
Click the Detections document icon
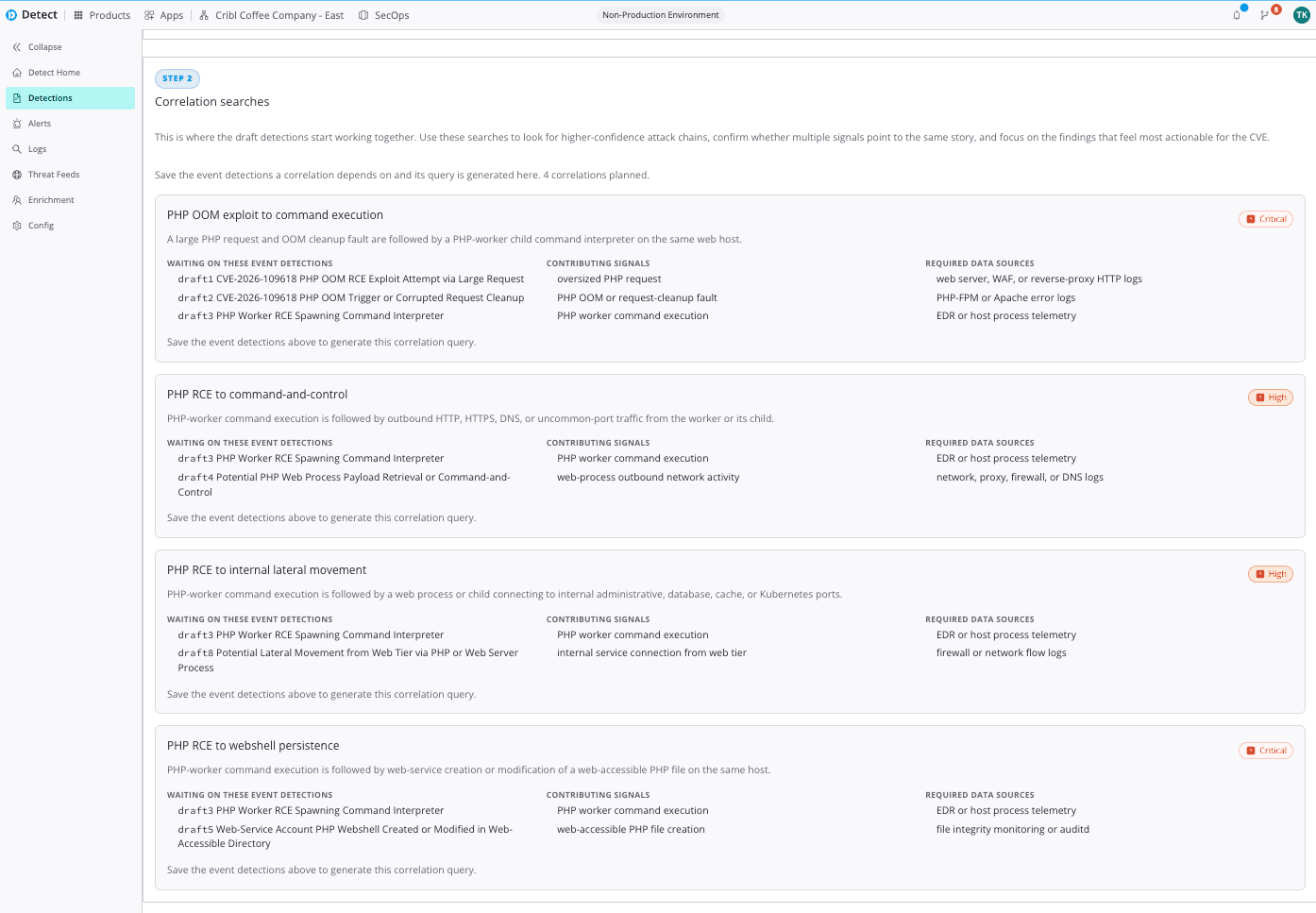17,98
